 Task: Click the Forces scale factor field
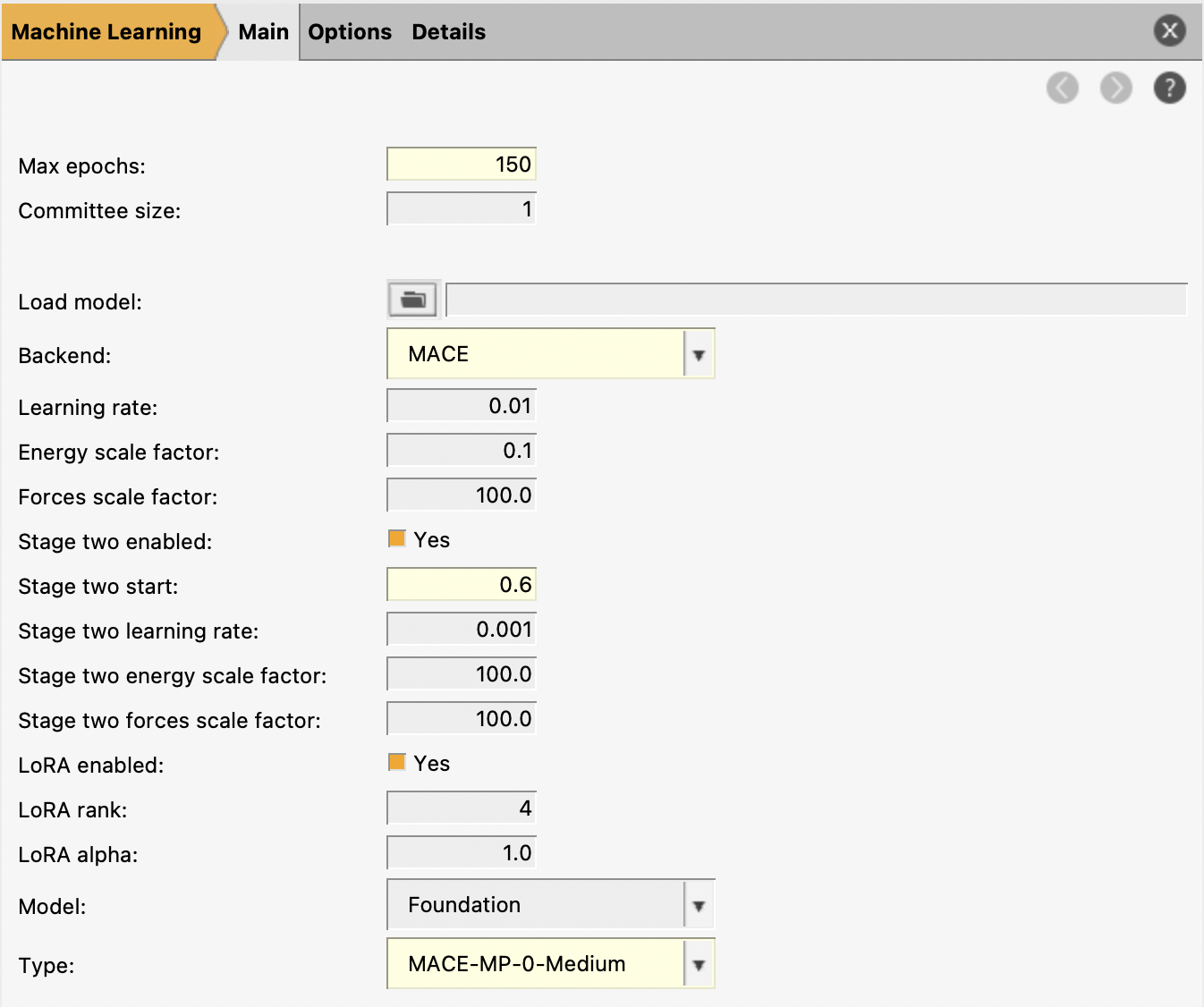[x=462, y=495]
